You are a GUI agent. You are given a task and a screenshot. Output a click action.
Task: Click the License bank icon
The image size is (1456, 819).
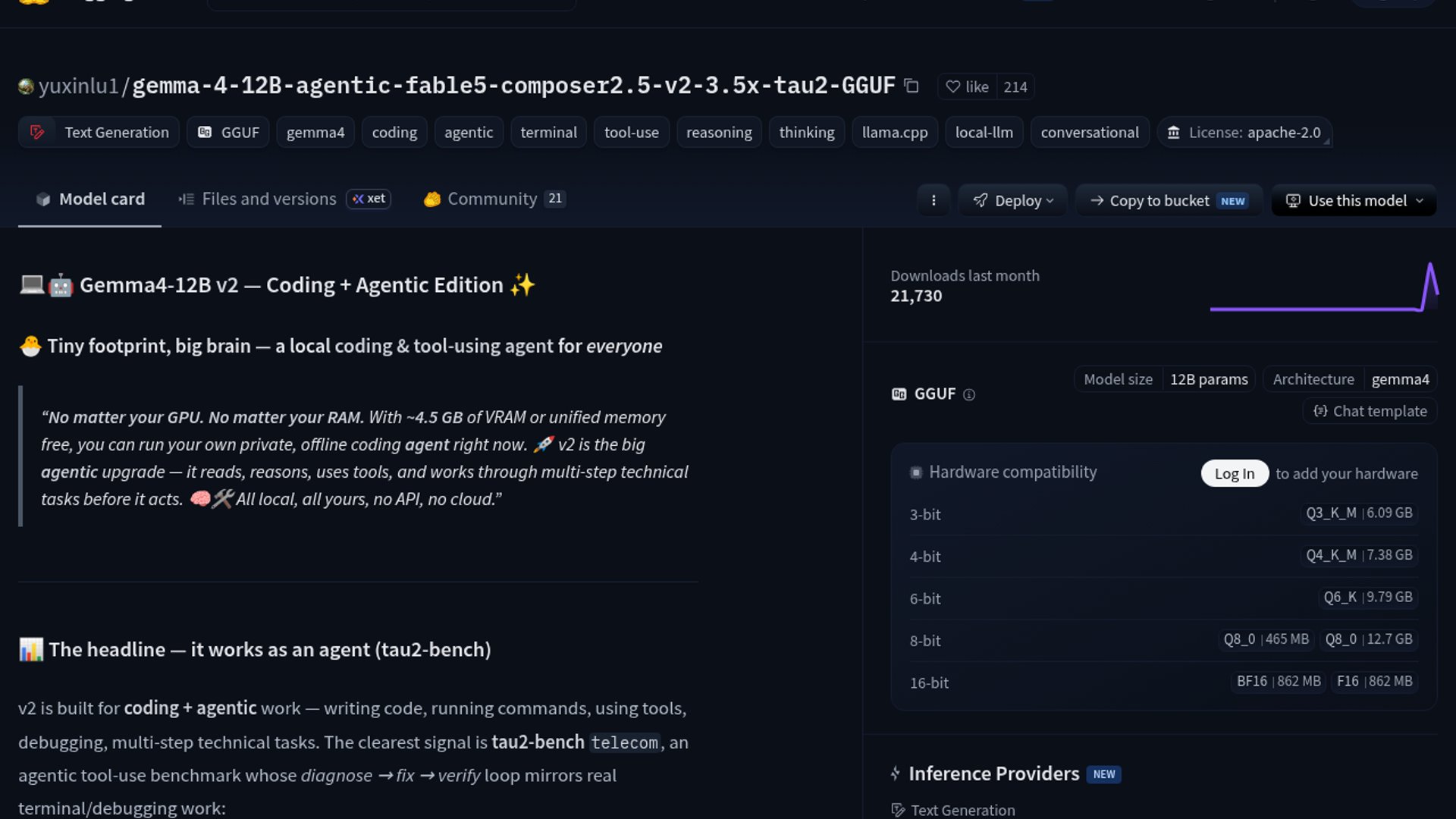tap(1173, 133)
